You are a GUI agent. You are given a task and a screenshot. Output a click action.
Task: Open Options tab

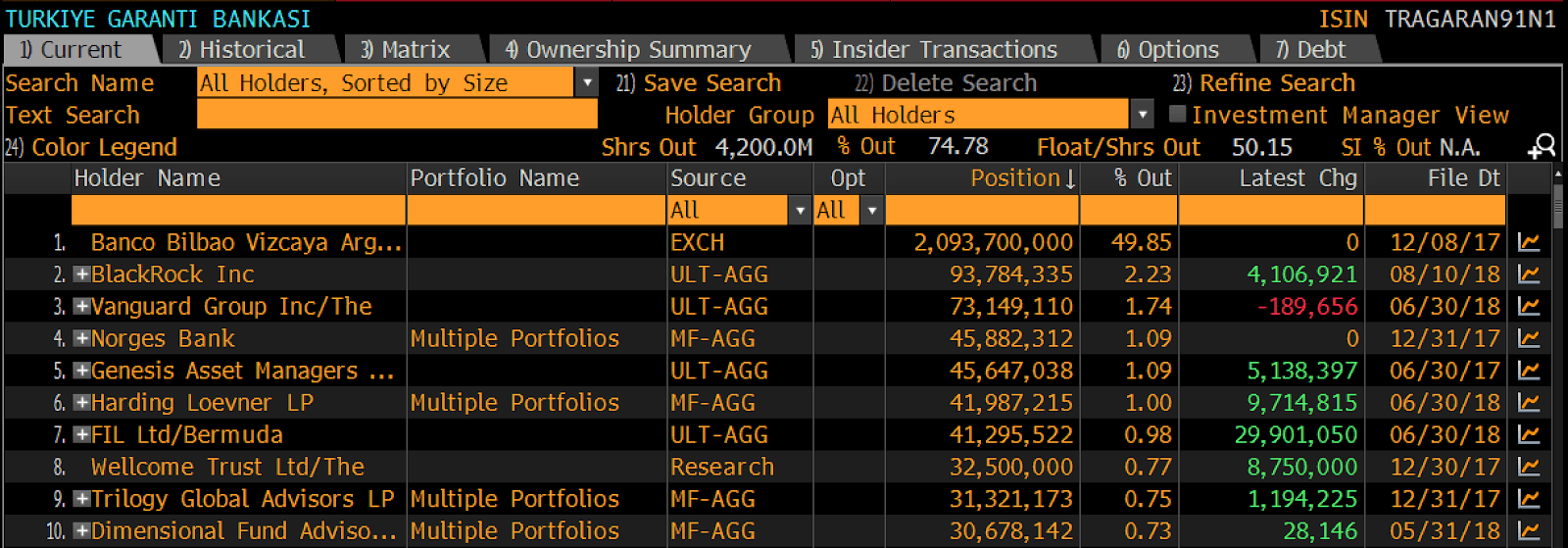click(x=1176, y=49)
